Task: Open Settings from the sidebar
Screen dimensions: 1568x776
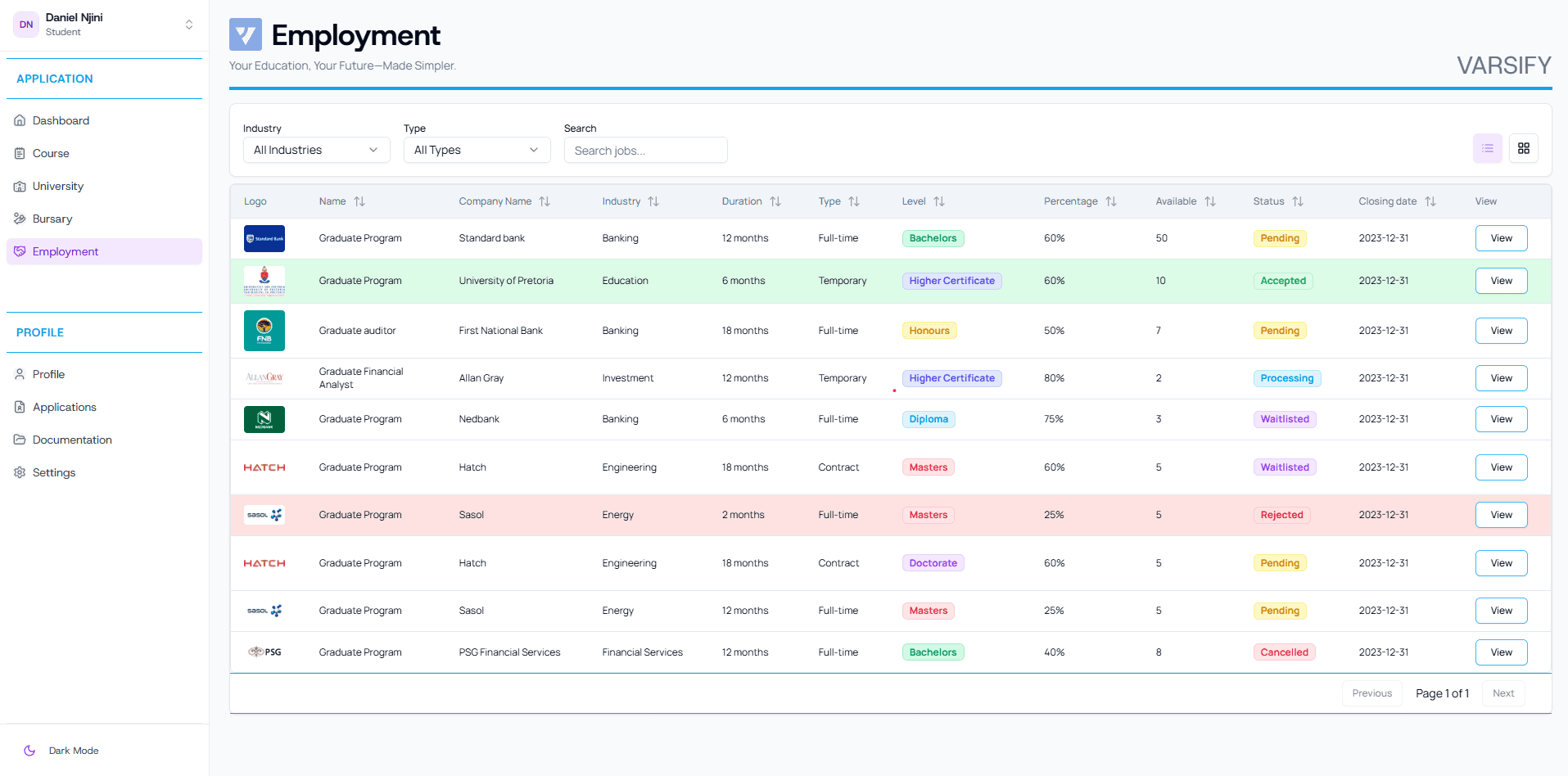Action: pyautogui.click(x=53, y=472)
